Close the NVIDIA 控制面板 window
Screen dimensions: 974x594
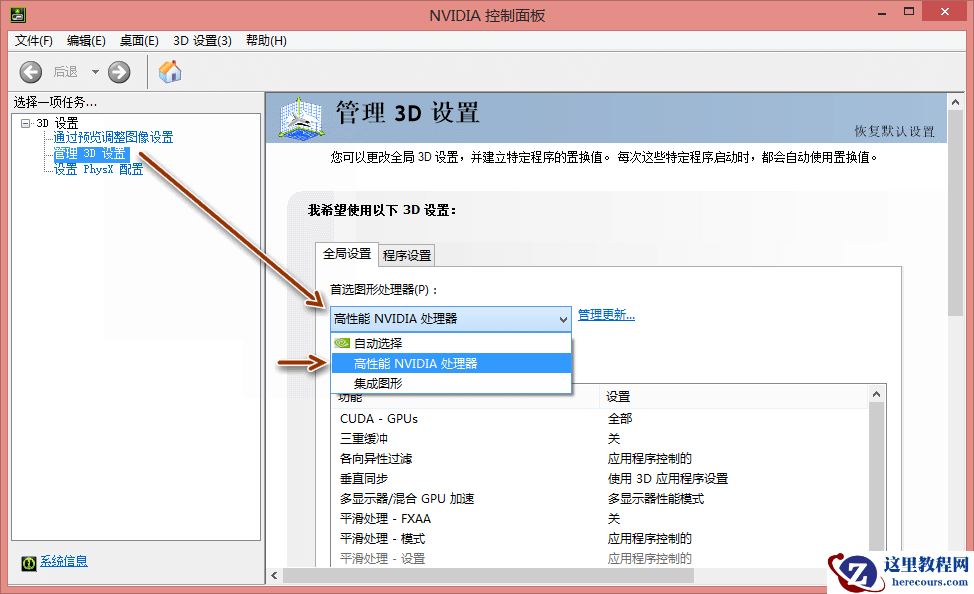[945, 12]
